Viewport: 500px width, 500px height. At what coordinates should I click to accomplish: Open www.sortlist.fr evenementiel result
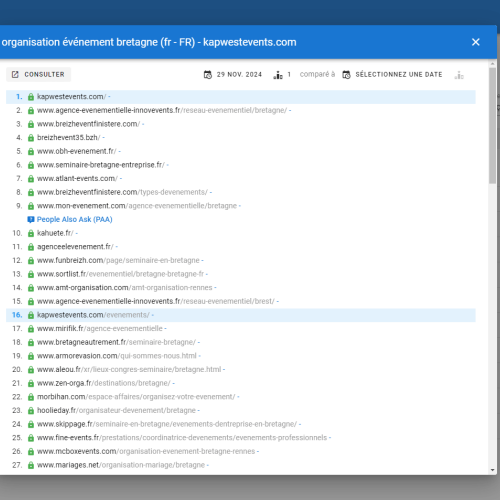coord(120,274)
